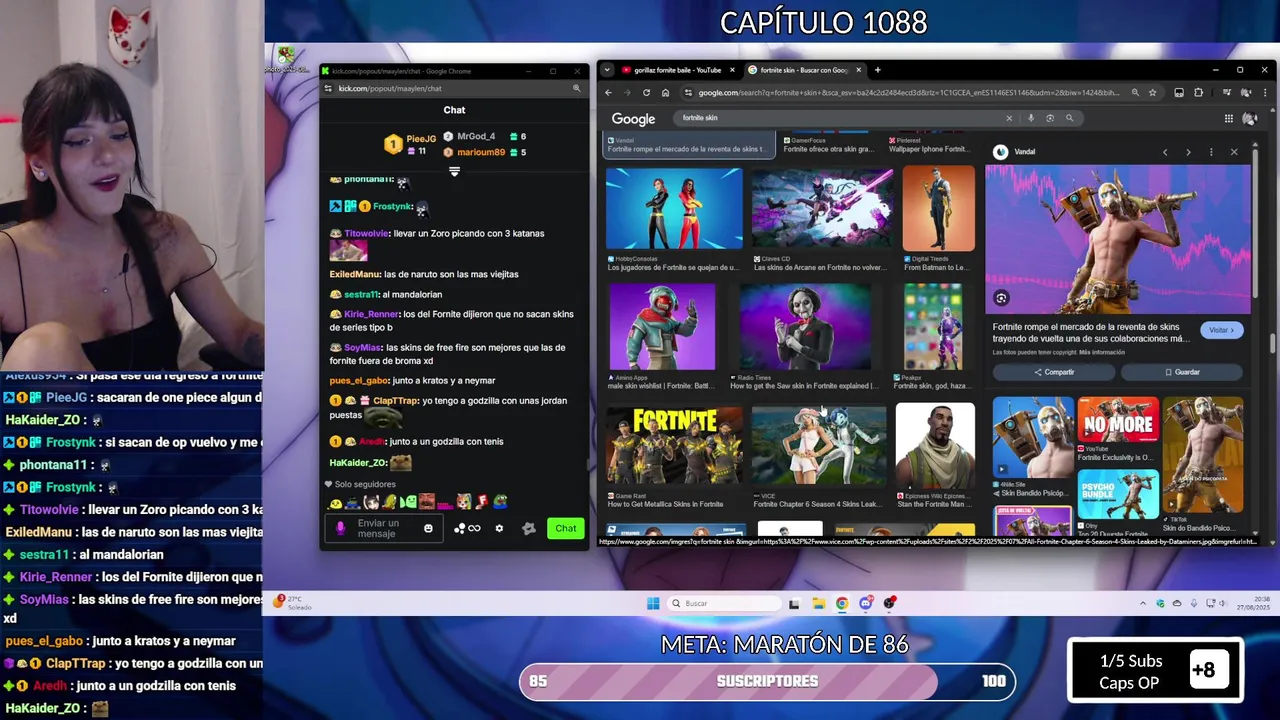
Task: Collapse the Kick gift leaderboard expander
Action: pyautogui.click(x=454, y=172)
